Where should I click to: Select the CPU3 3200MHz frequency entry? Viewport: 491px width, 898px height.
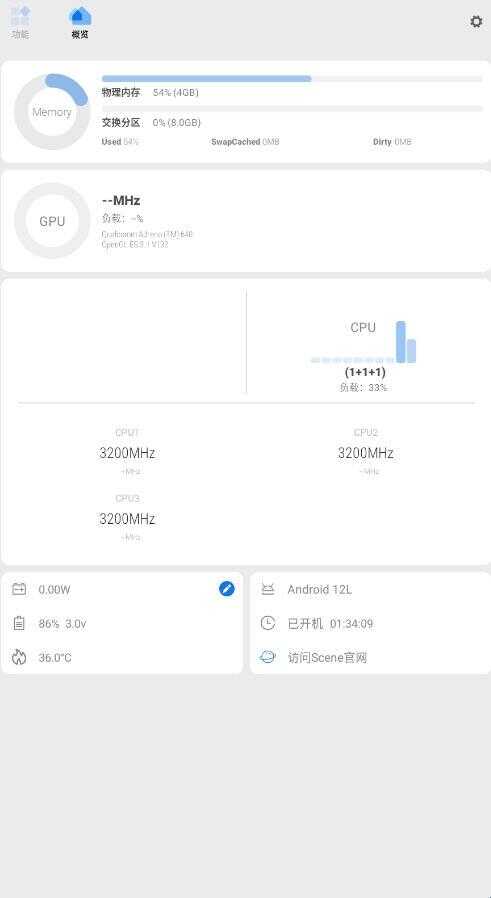pos(127,518)
